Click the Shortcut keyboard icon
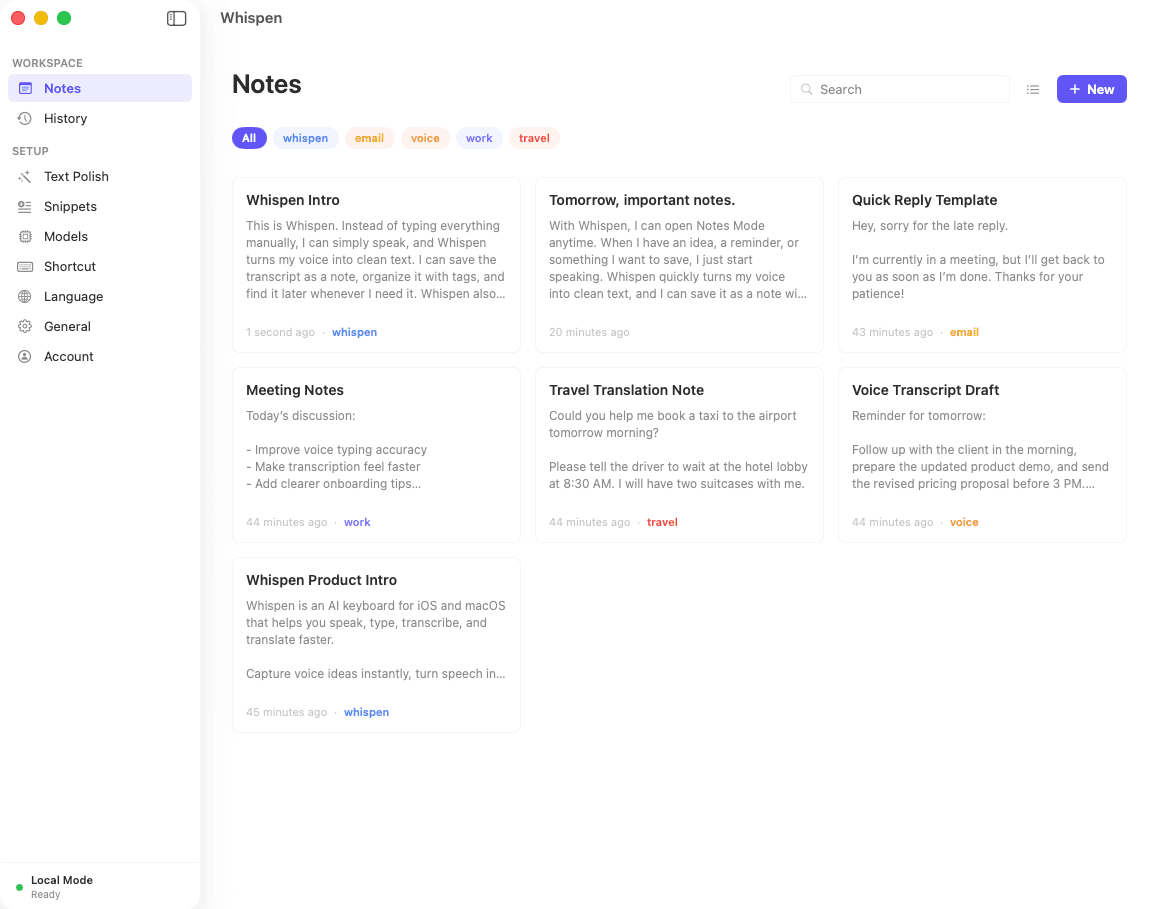The image size is (1151, 909). tap(25, 267)
